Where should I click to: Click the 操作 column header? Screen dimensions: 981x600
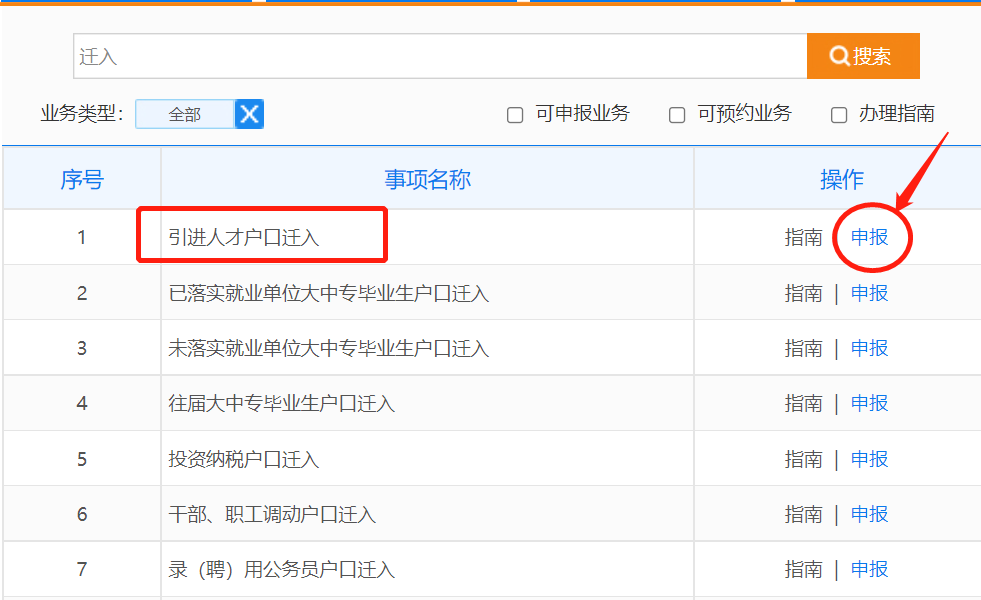tap(841, 180)
